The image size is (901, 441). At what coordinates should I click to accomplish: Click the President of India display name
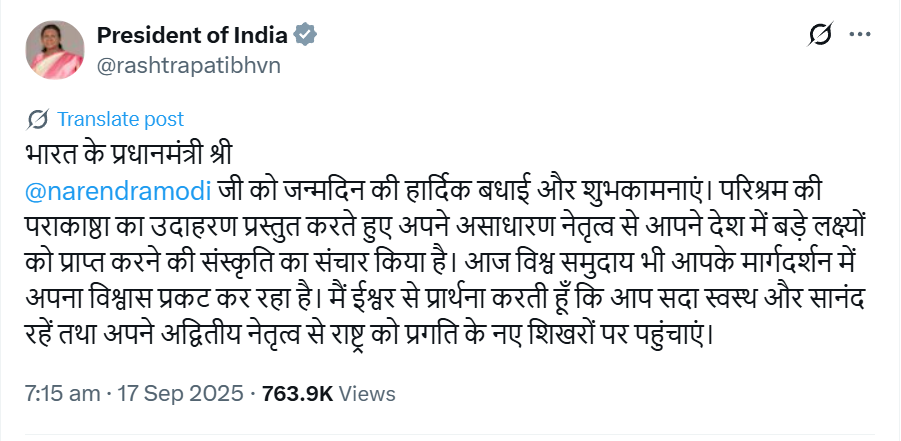(192, 35)
